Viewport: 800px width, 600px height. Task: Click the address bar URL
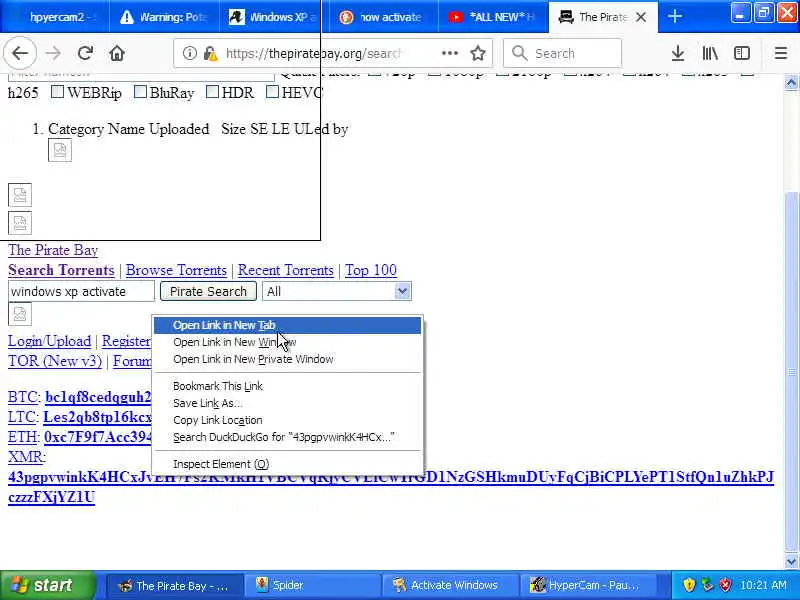[313, 53]
